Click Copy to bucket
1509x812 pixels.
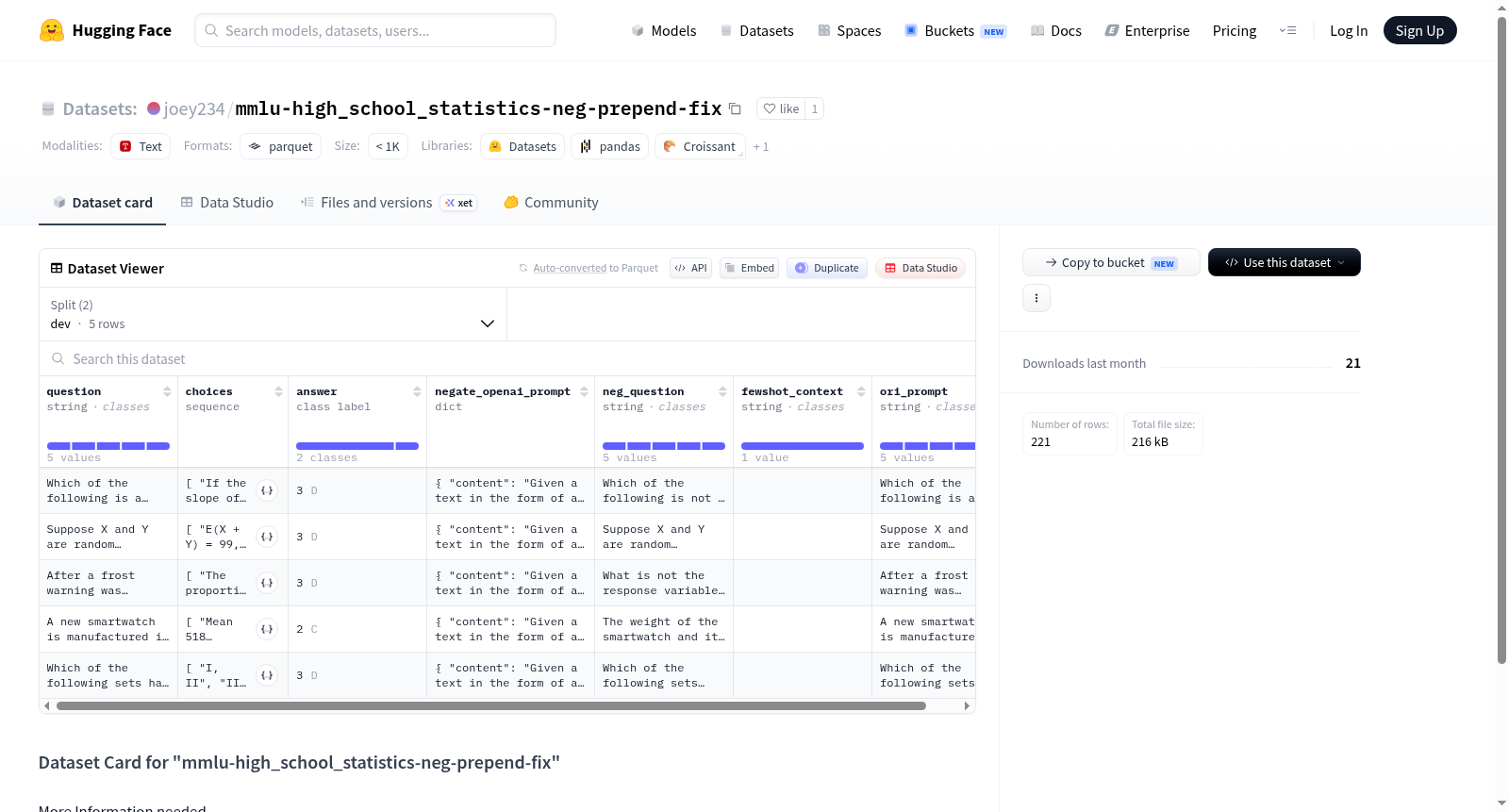click(1111, 262)
